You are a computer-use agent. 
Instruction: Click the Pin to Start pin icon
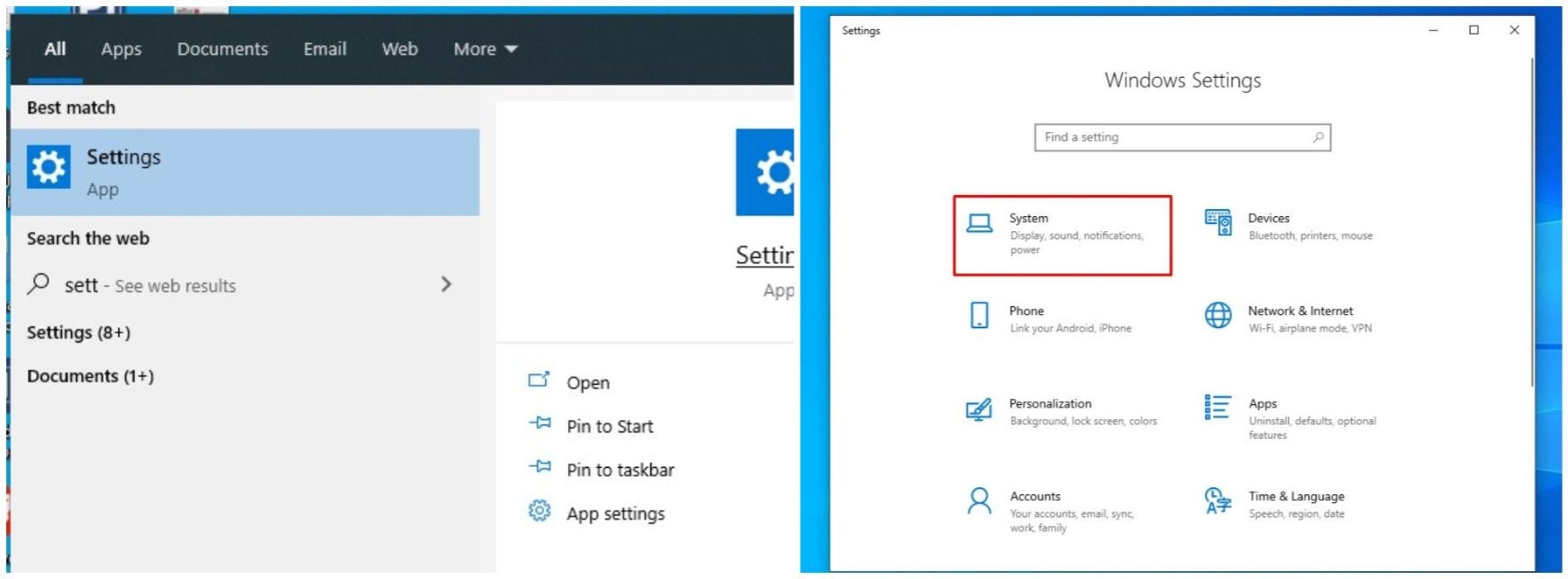540,423
